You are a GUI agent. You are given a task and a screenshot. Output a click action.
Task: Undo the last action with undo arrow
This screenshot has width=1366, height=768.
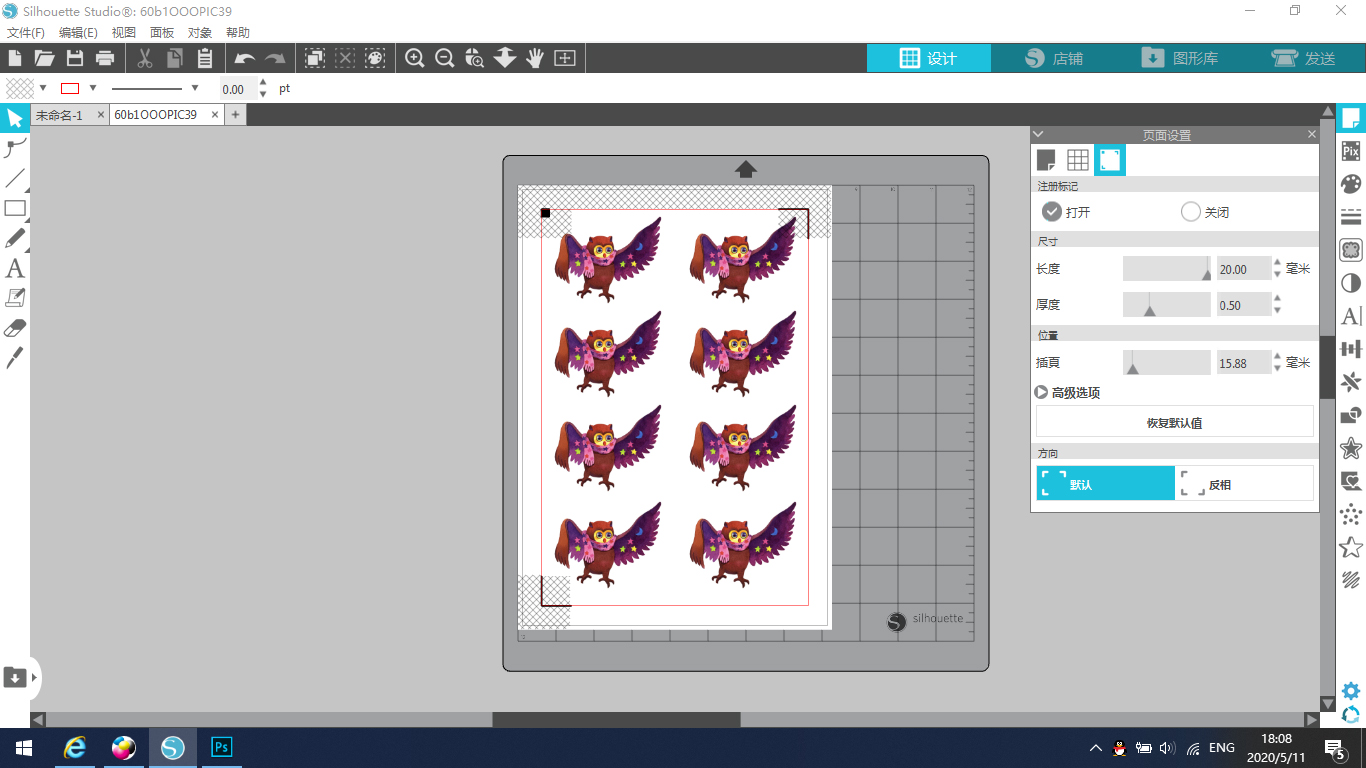pos(245,59)
